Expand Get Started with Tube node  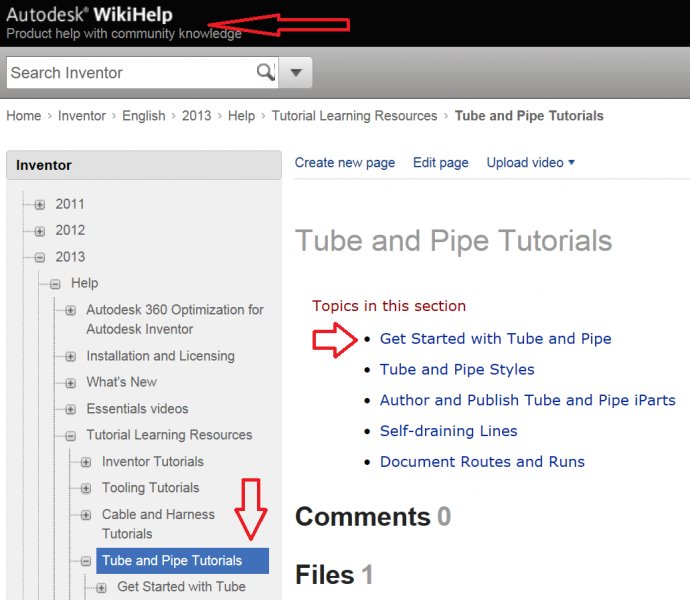(x=101, y=588)
